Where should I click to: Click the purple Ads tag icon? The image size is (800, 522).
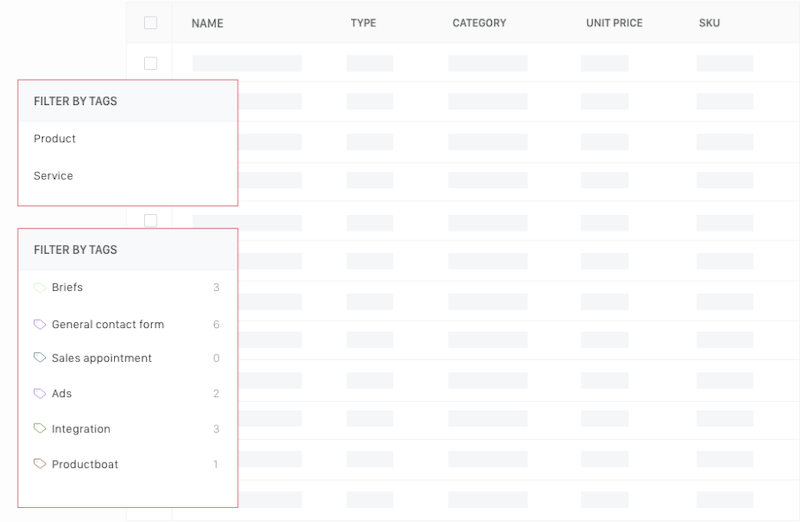coord(40,393)
